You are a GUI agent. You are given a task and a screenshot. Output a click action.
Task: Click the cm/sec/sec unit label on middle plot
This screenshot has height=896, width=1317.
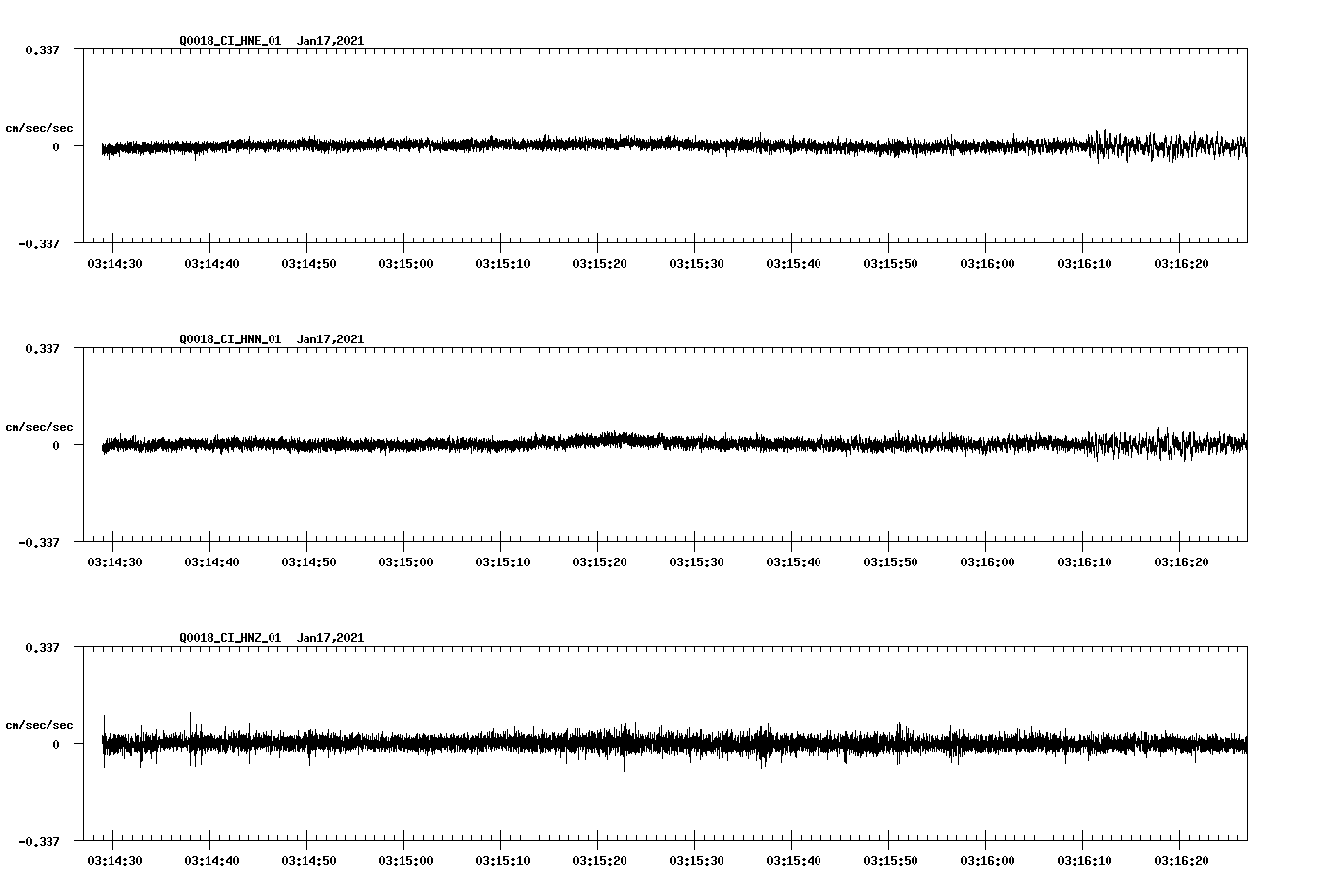pyautogui.click(x=40, y=426)
